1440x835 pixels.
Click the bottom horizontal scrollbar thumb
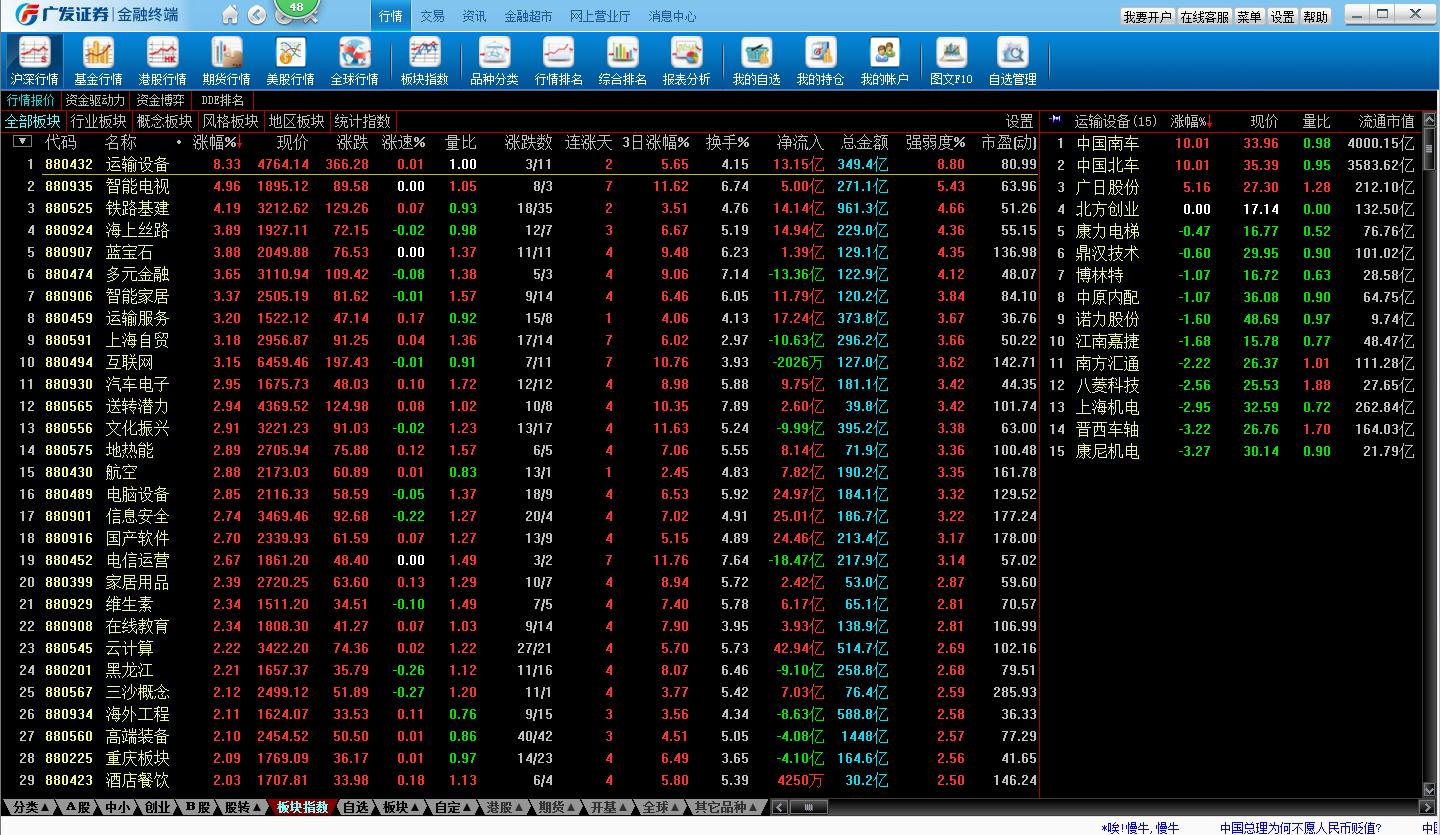[x=809, y=807]
